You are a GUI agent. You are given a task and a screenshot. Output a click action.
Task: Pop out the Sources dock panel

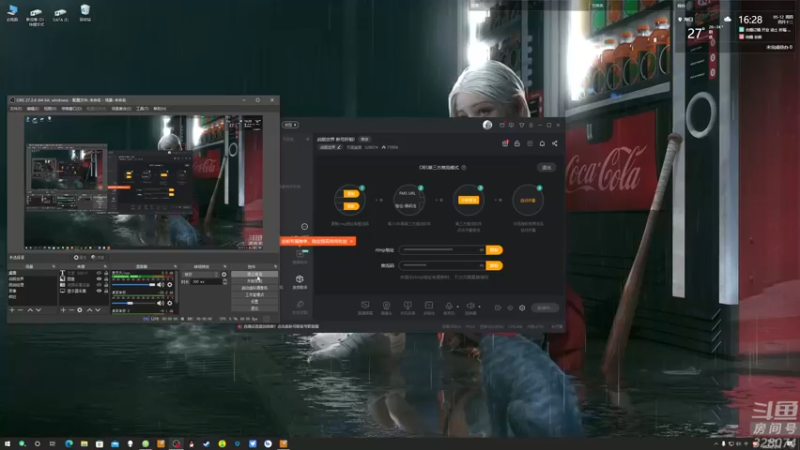tap(105, 266)
